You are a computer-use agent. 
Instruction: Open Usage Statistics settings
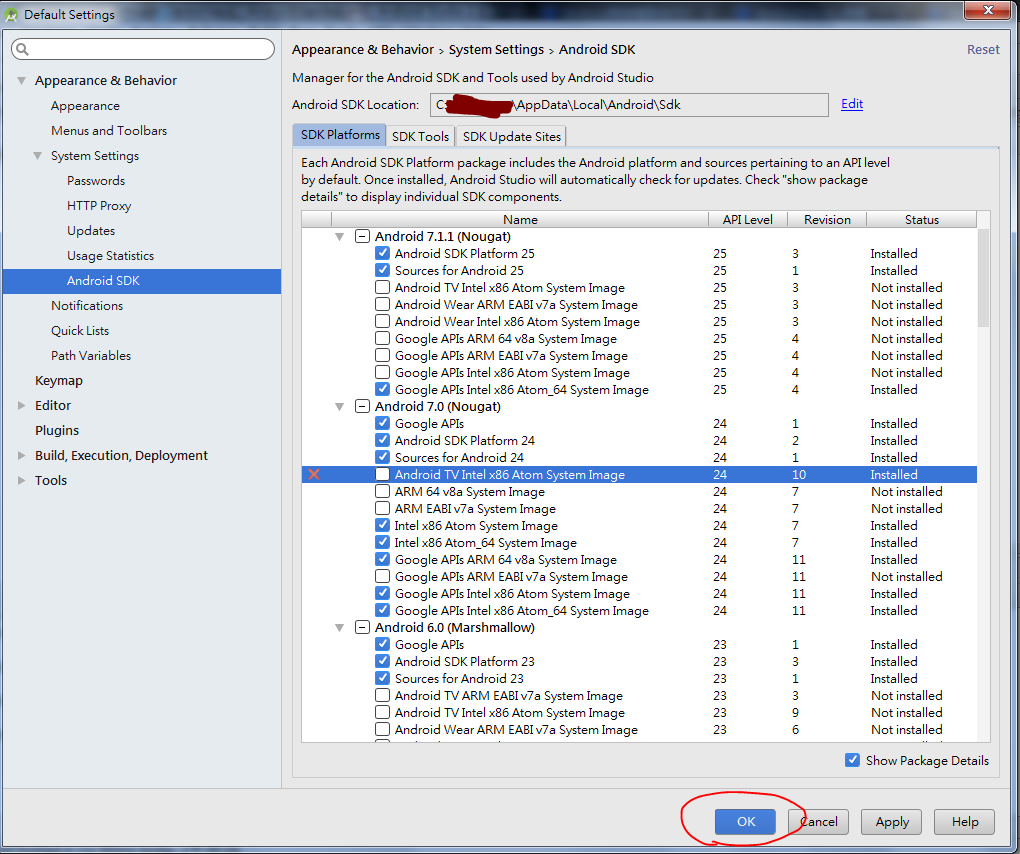111,256
